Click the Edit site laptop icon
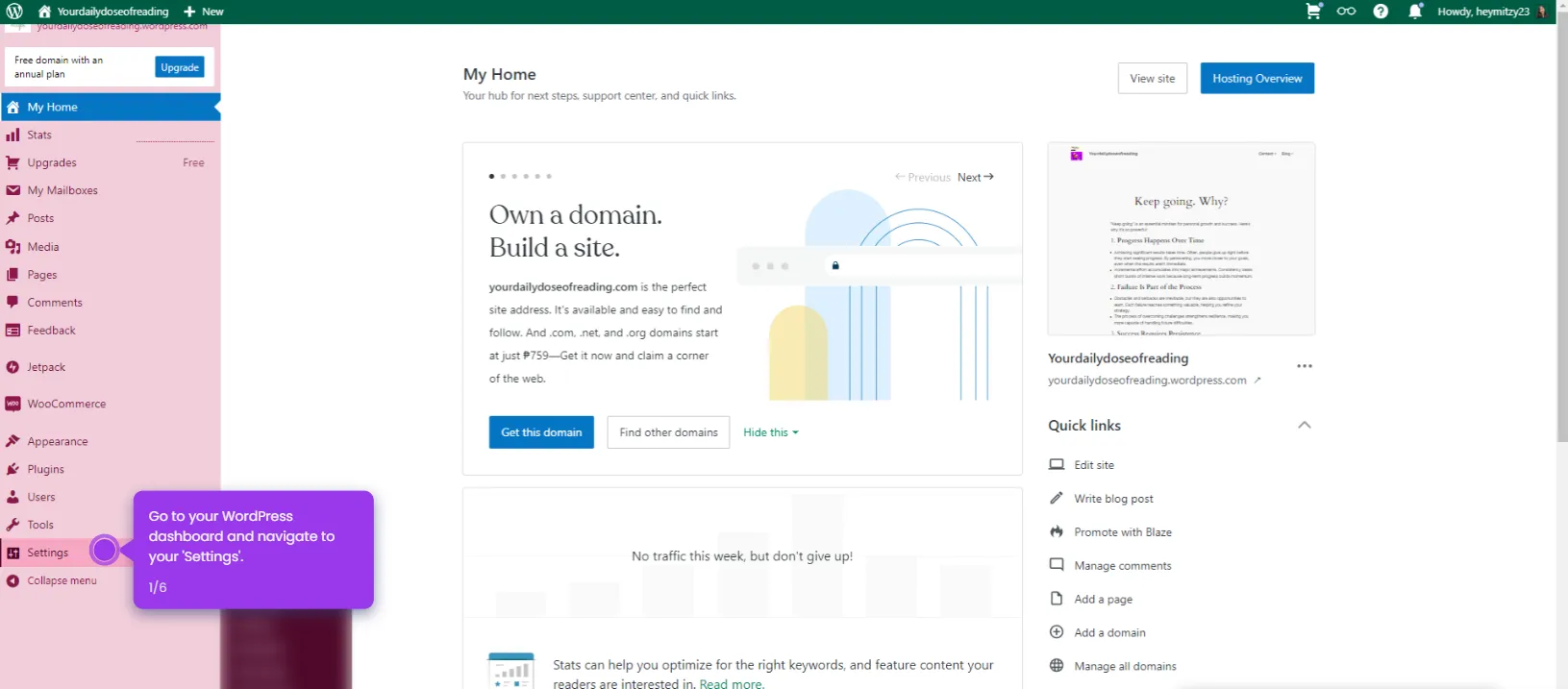The width and height of the screenshot is (1568, 689). pos(1057,464)
